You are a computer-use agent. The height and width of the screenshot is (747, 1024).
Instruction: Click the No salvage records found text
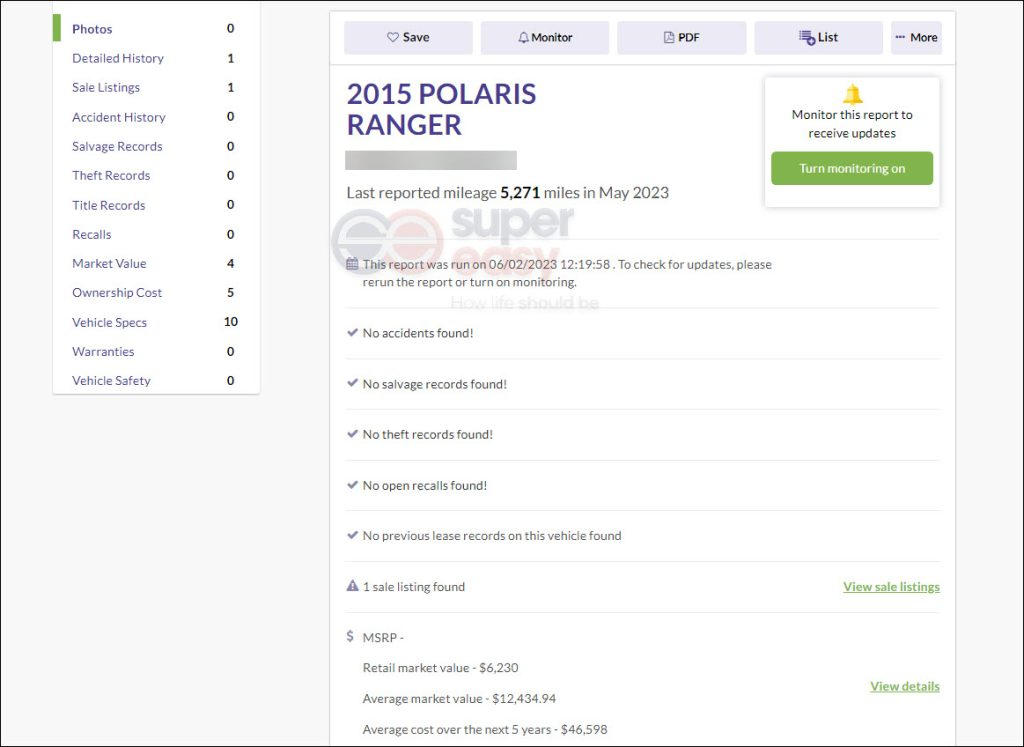coord(435,384)
